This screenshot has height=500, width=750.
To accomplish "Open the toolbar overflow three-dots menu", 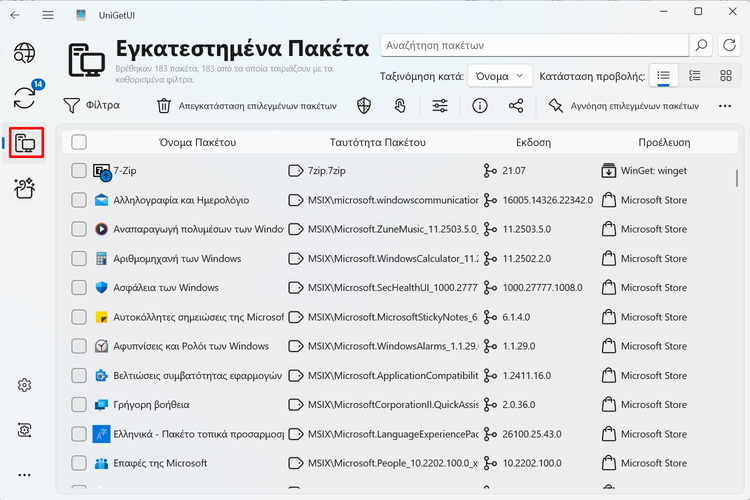I will [x=725, y=106].
